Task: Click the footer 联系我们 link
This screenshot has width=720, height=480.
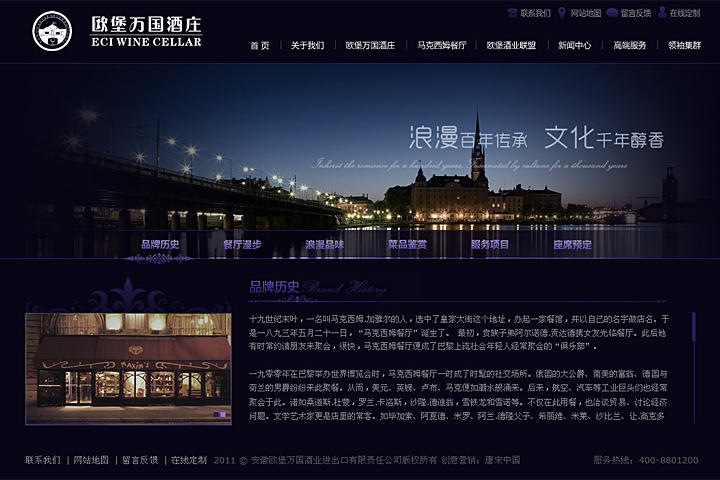Action: [x=42, y=460]
